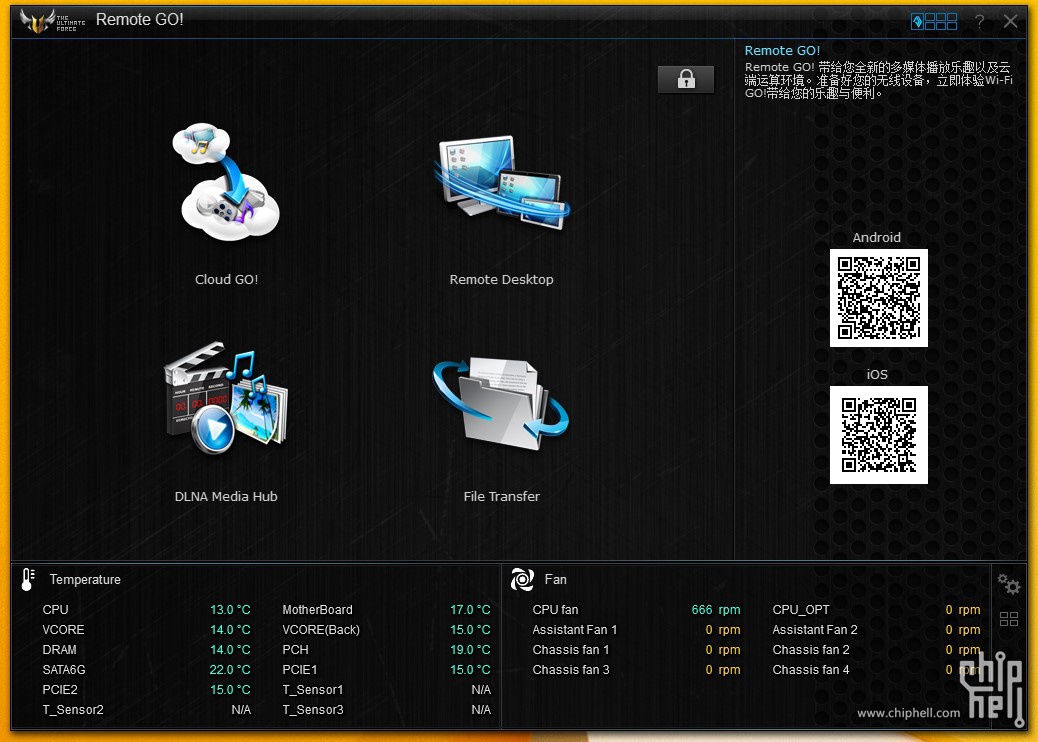The image size is (1038, 742).
Task: Open the File Transfer folder icon
Action: (x=501, y=403)
